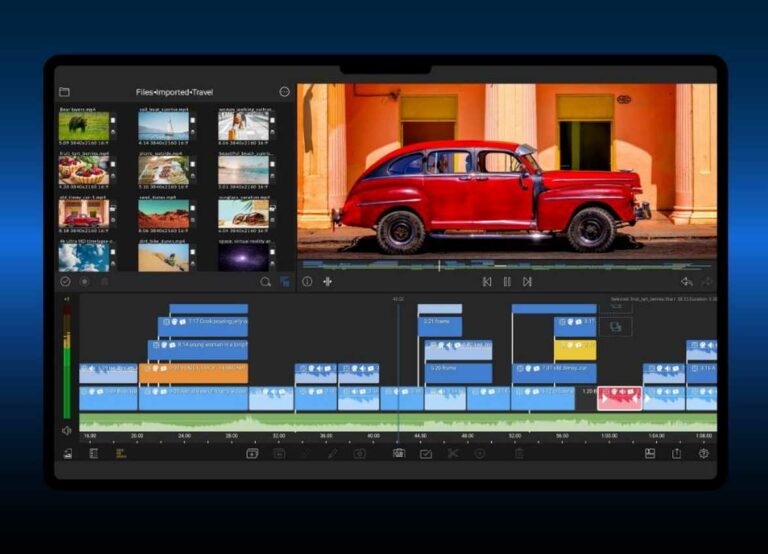Open the presets briefcase icon
Viewport: 768px width, 554px height.
click(399, 454)
